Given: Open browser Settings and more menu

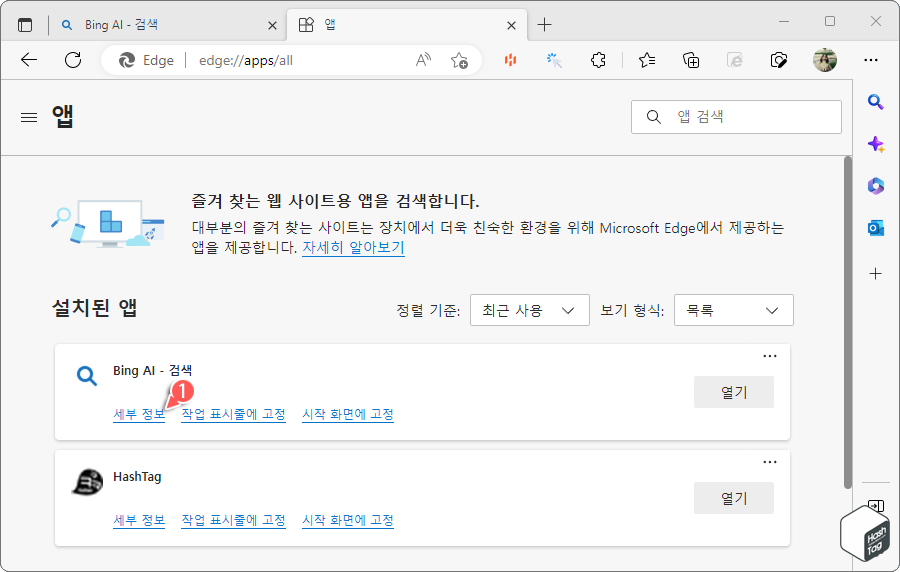Looking at the screenshot, I should [871, 60].
